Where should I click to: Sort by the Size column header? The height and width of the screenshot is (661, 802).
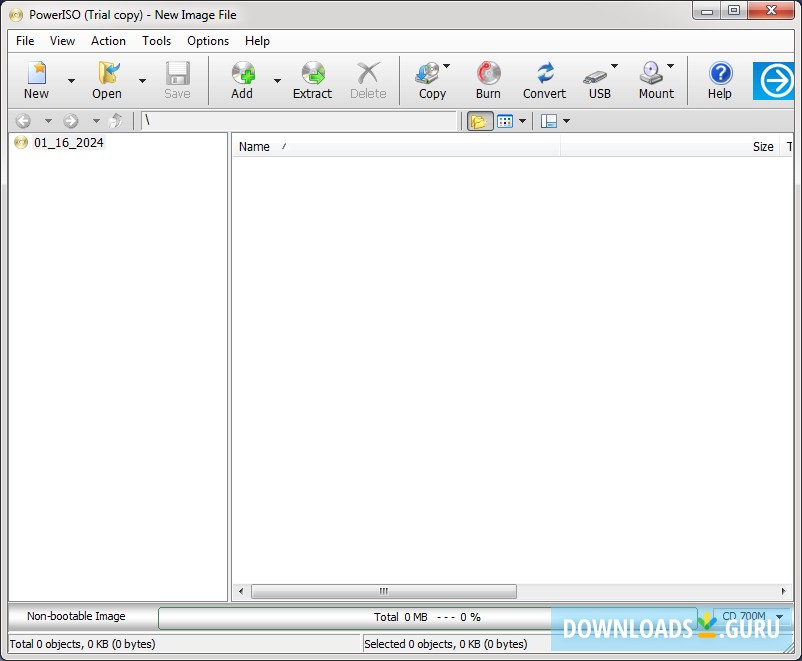pos(670,147)
